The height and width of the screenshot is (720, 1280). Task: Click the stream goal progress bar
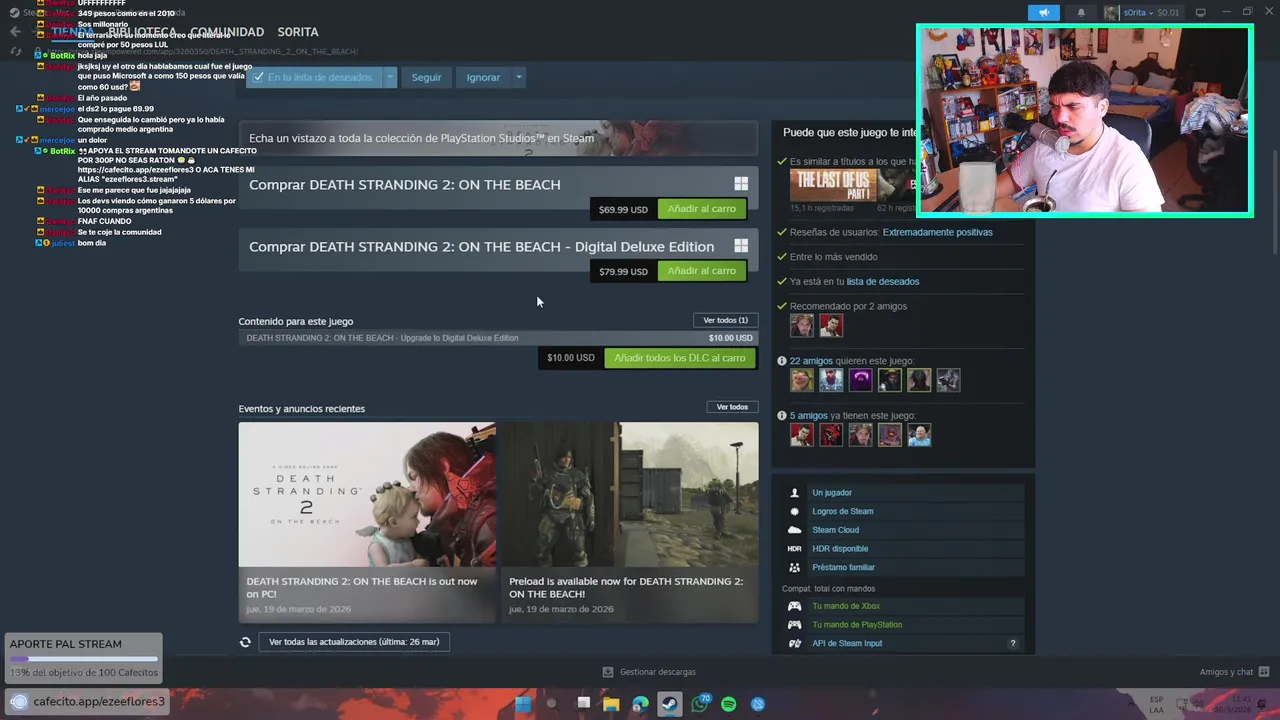click(84, 659)
